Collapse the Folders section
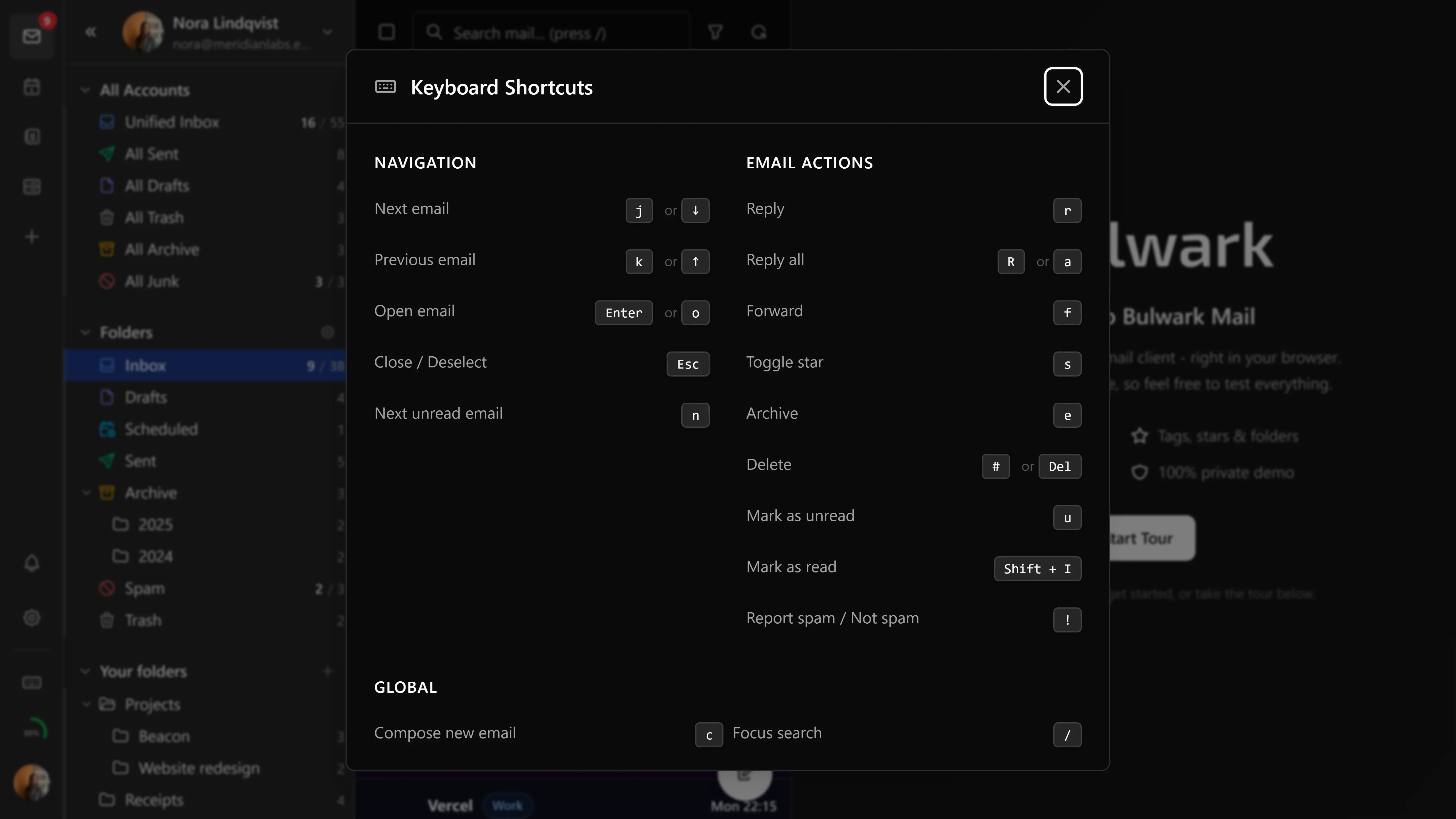This screenshot has width=1456, height=819. click(85, 332)
